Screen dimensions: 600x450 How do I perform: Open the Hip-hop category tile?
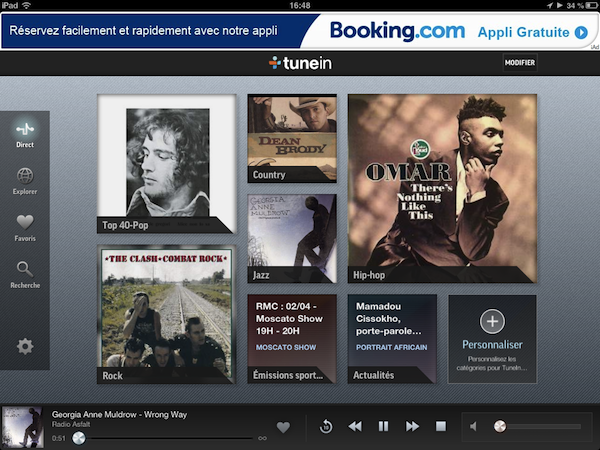pos(442,189)
